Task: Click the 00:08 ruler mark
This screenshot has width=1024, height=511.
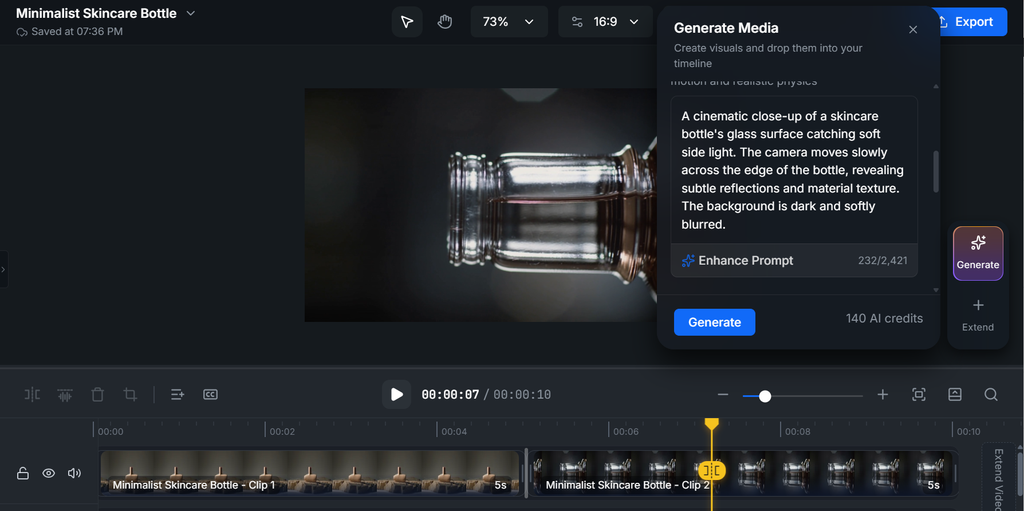Action: 797,431
